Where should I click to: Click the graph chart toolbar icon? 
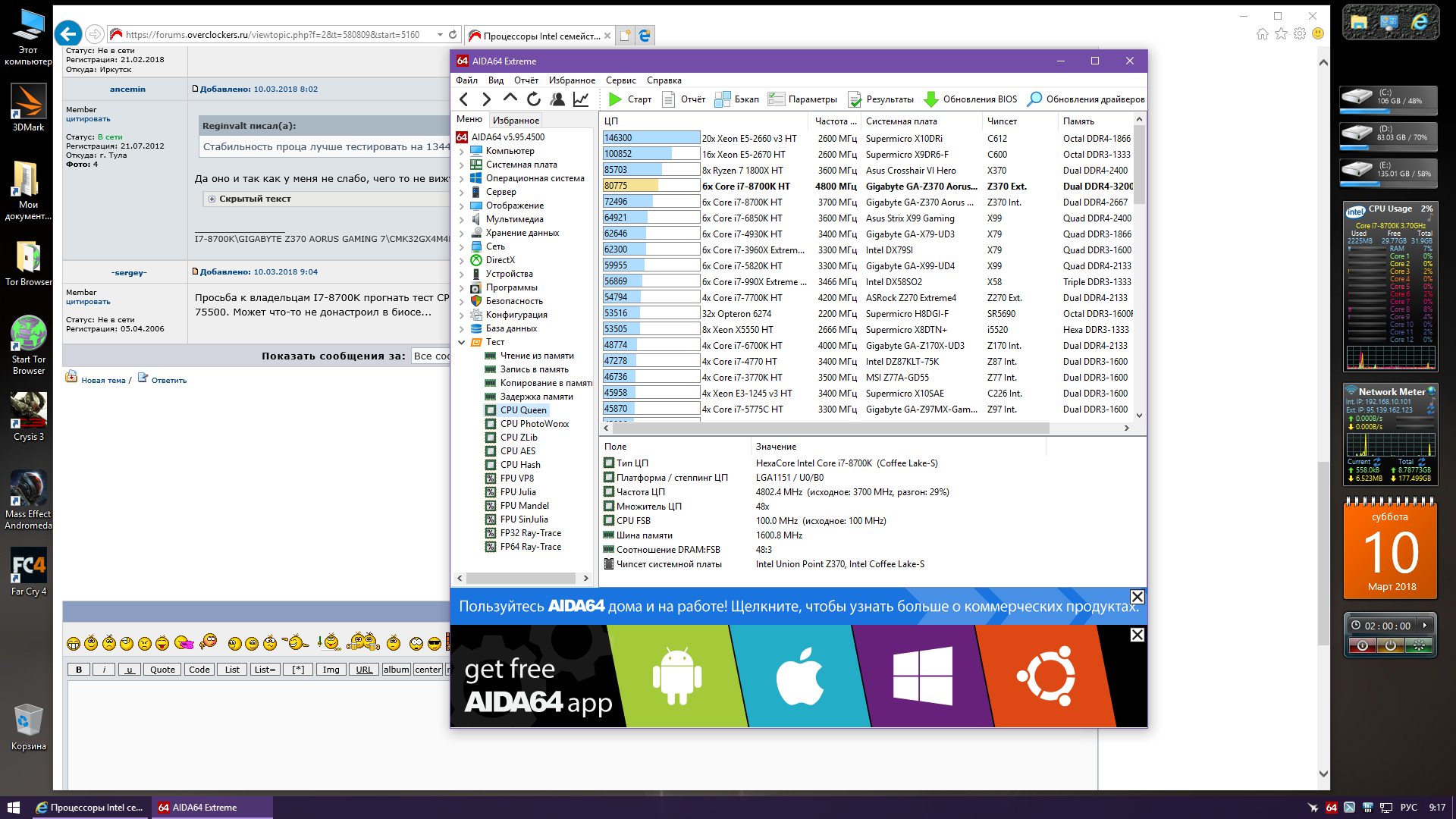(581, 99)
